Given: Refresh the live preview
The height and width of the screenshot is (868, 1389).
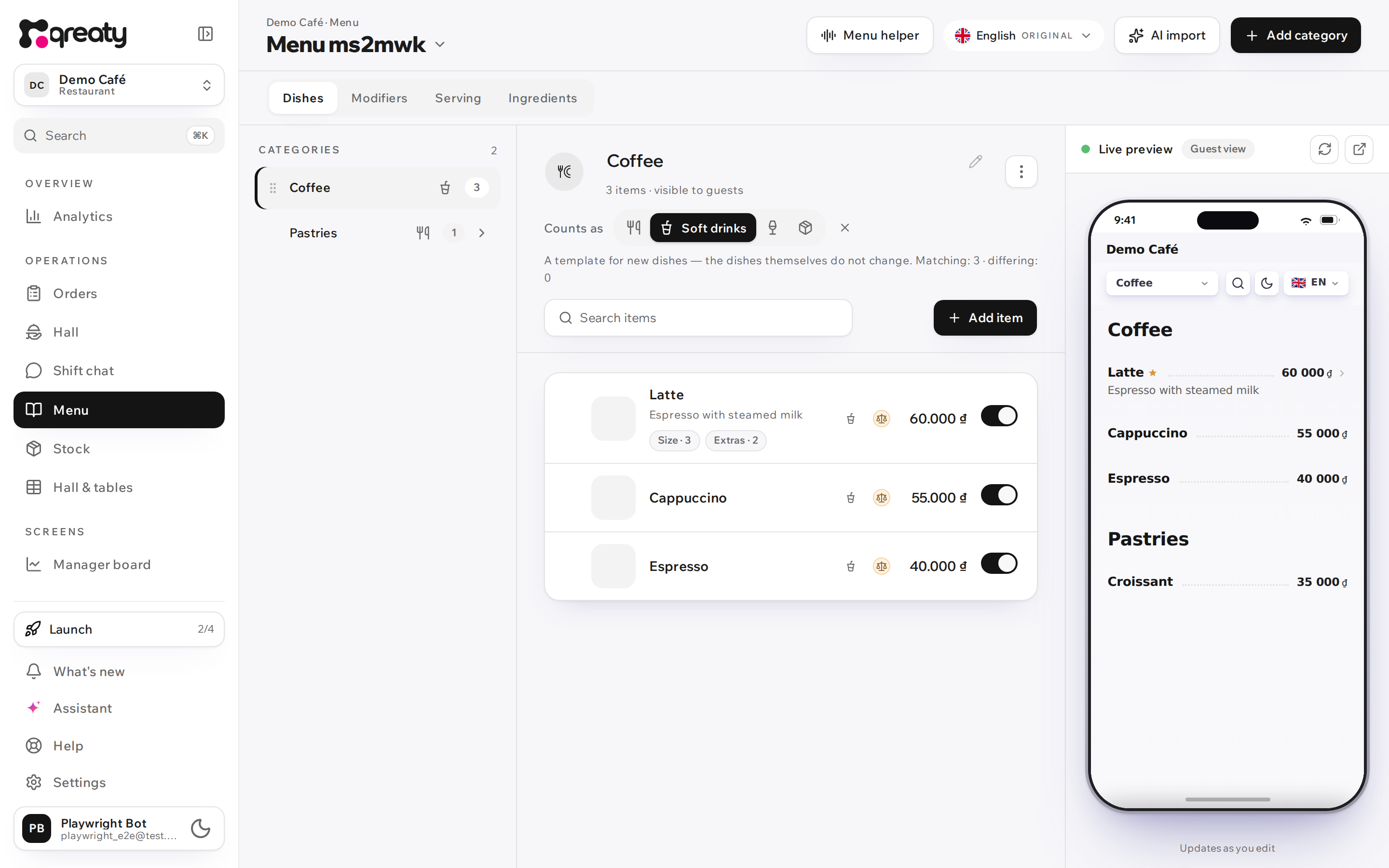Looking at the screenshot, I should (x=1324, y=149).
